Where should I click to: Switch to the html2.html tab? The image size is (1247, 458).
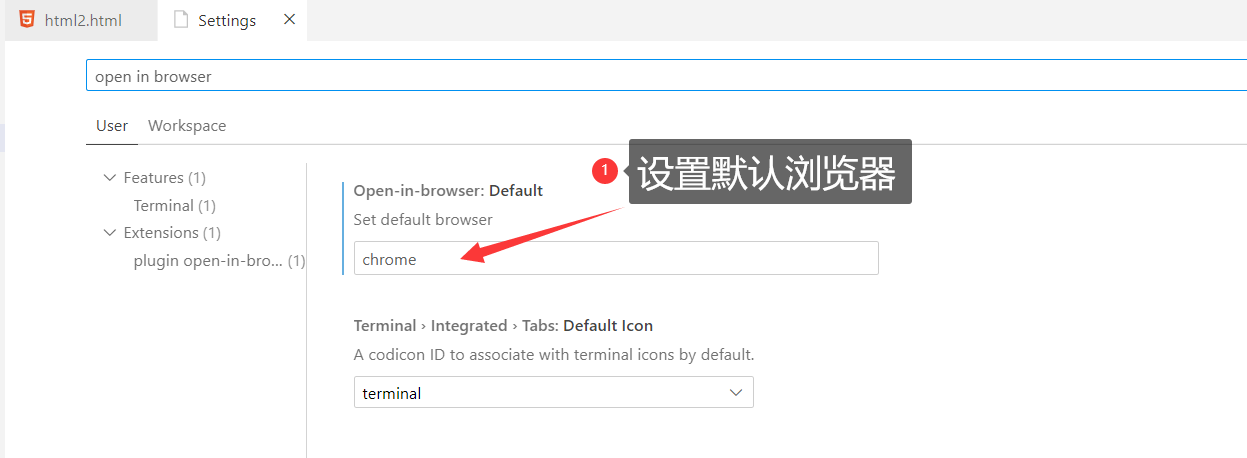(x=83, y=20)
